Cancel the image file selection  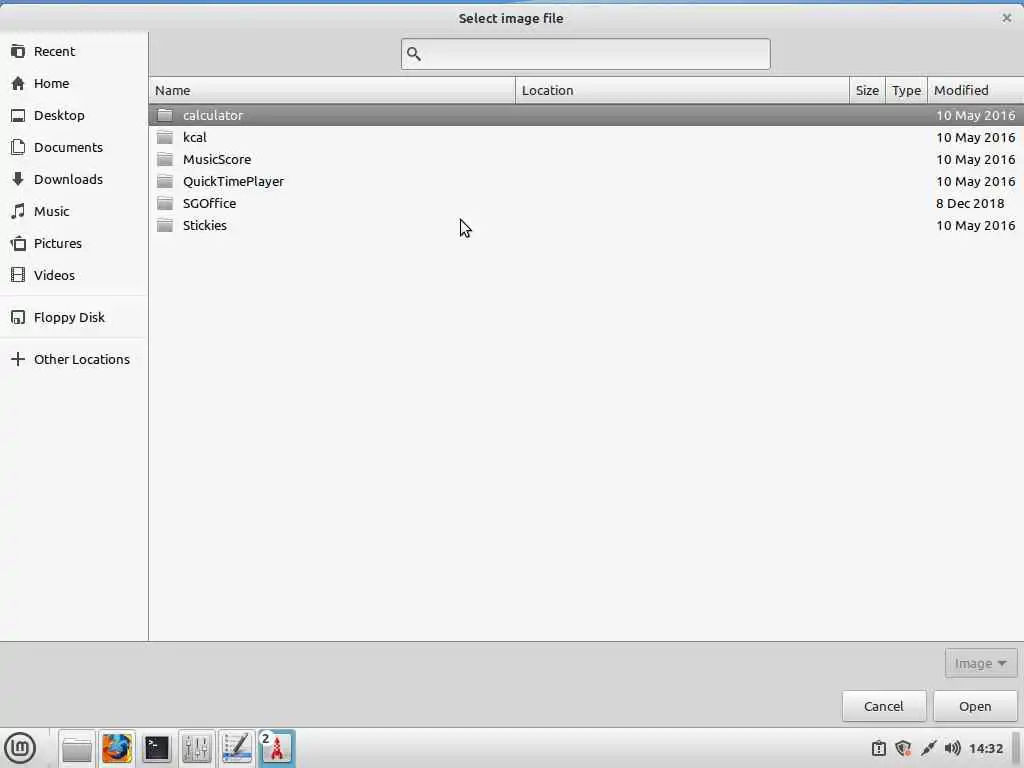[x=884, y=706]
